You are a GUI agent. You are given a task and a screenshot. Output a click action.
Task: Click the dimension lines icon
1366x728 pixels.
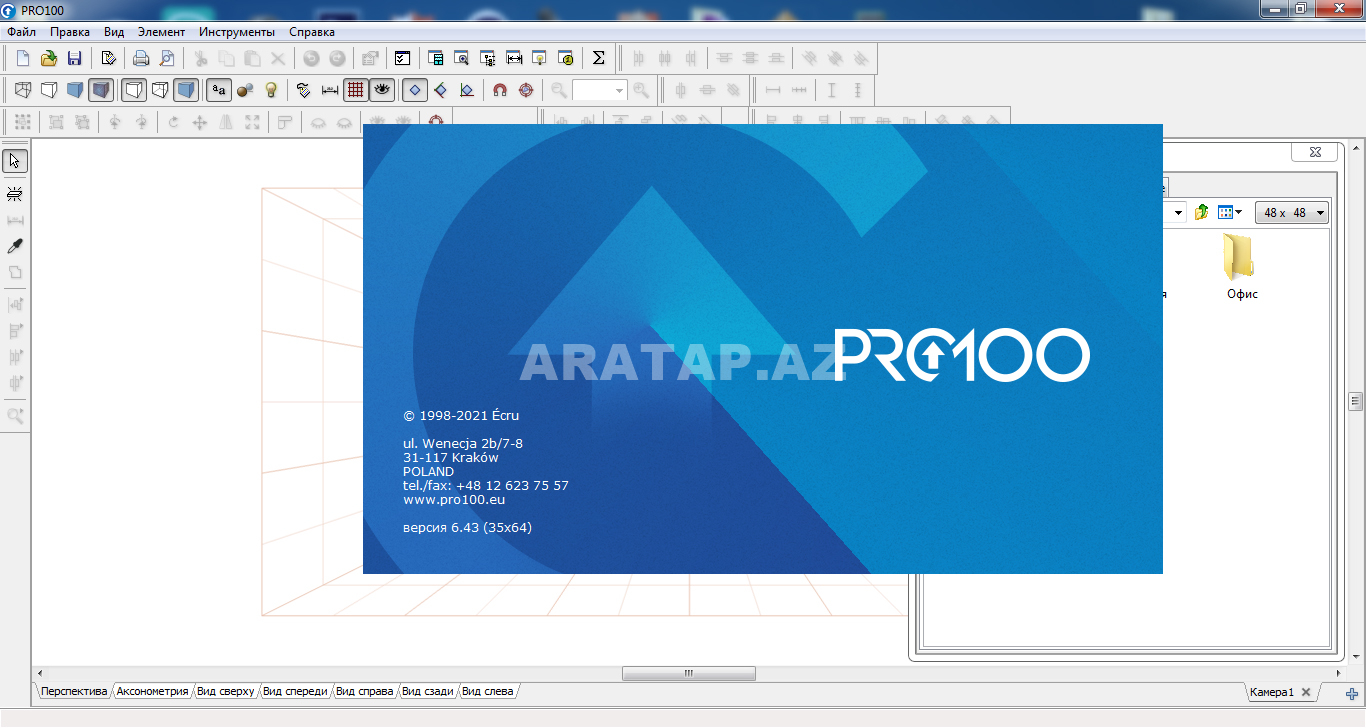[x=330, y=90]
